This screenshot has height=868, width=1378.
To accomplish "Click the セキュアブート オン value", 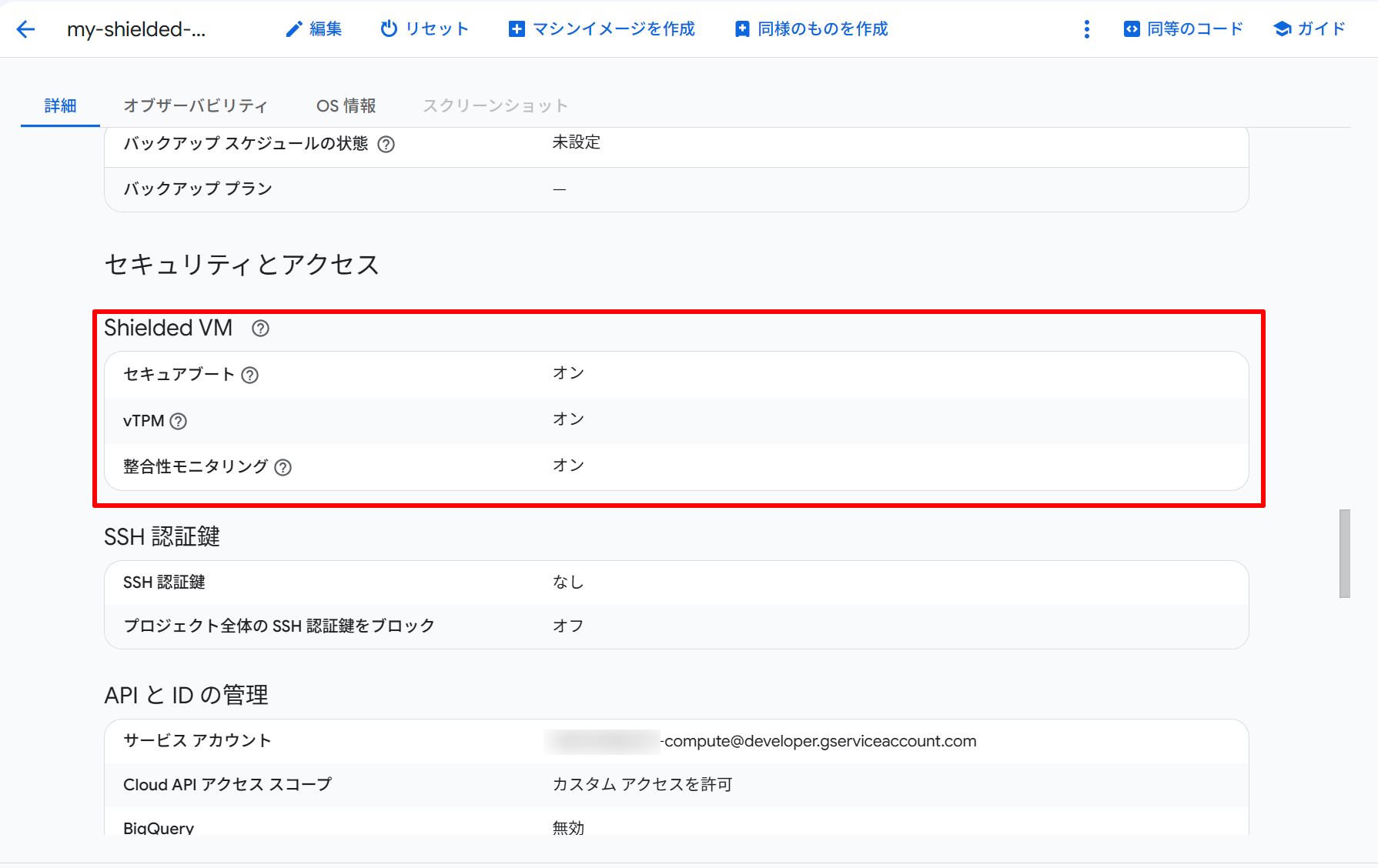I will point(569,373).
